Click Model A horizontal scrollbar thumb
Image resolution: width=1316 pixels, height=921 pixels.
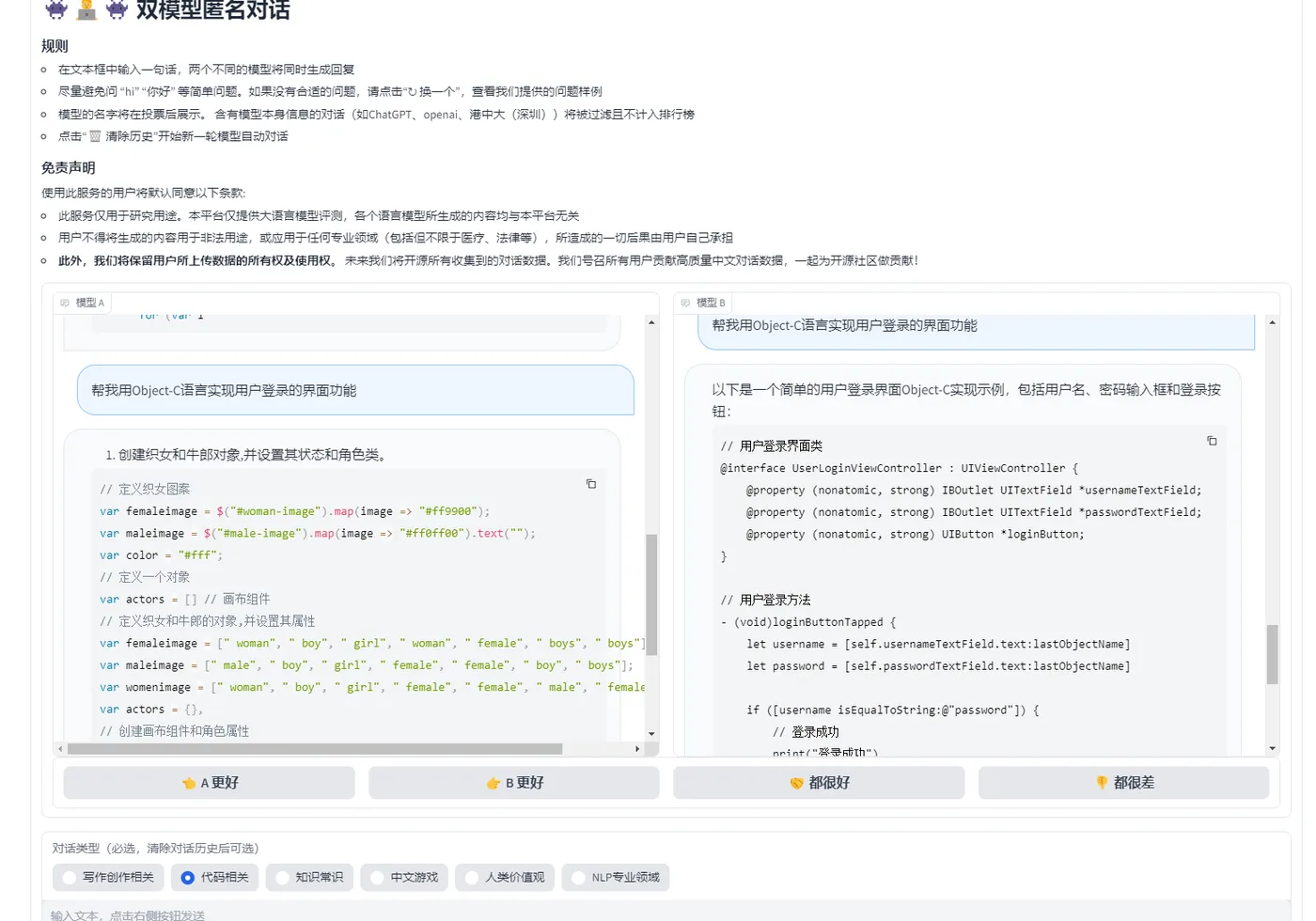(315, 749)
